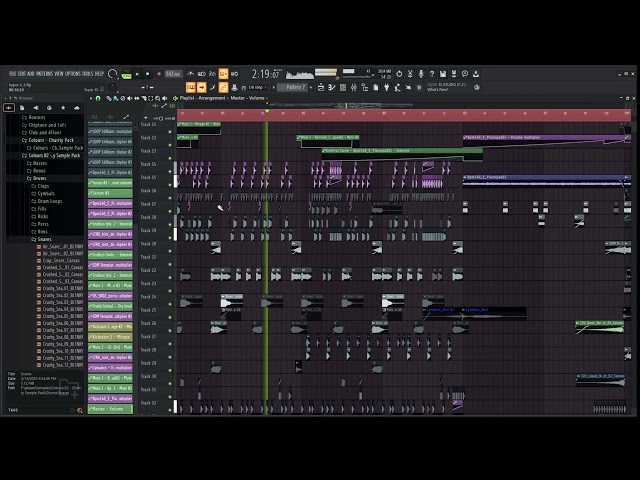Screen dimensions: 640x480
Task: Click the save project floppy icon
Action: pyautogui.click(x=443, y=74)
